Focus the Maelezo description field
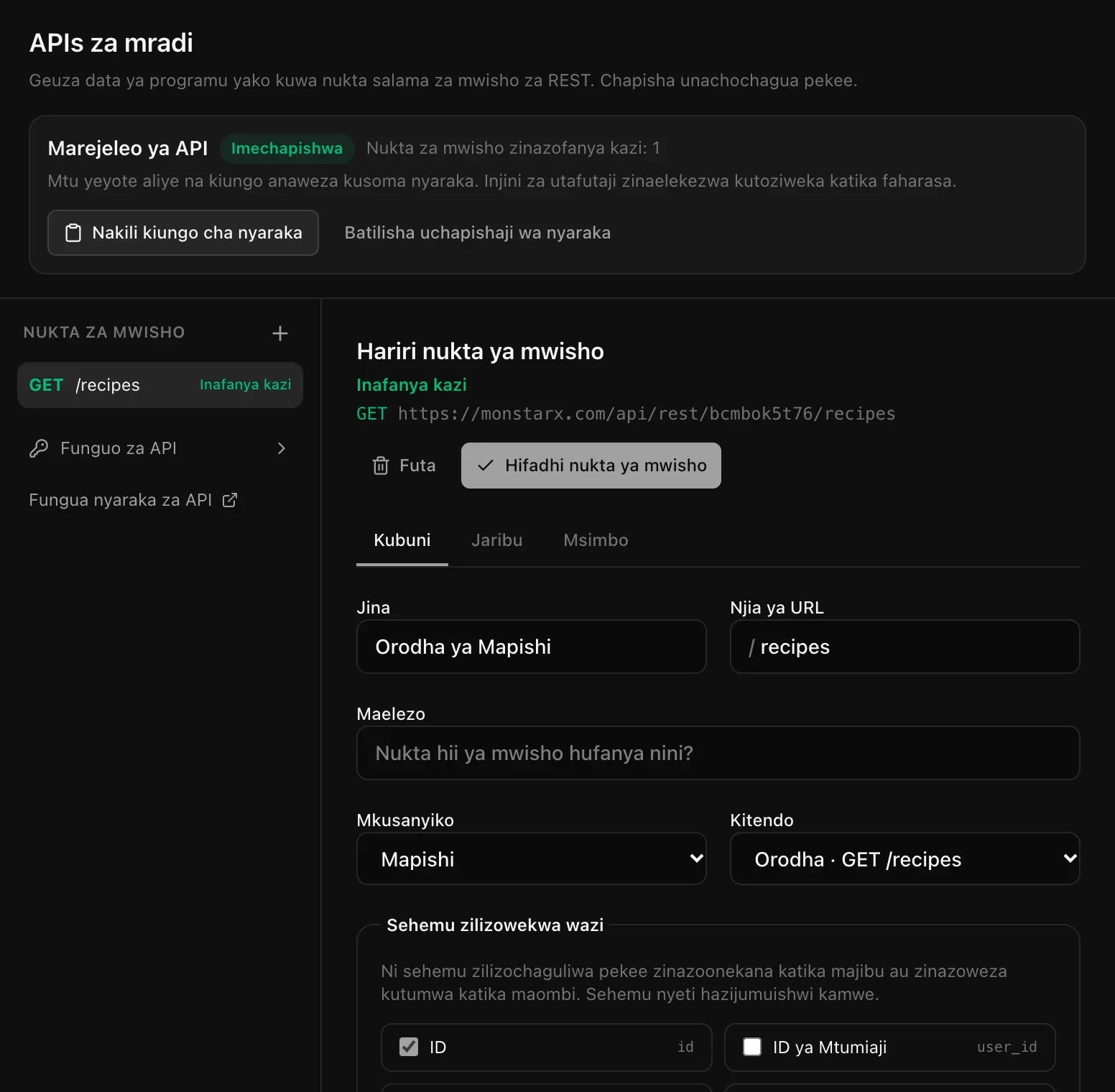 (x=718, y=753)
